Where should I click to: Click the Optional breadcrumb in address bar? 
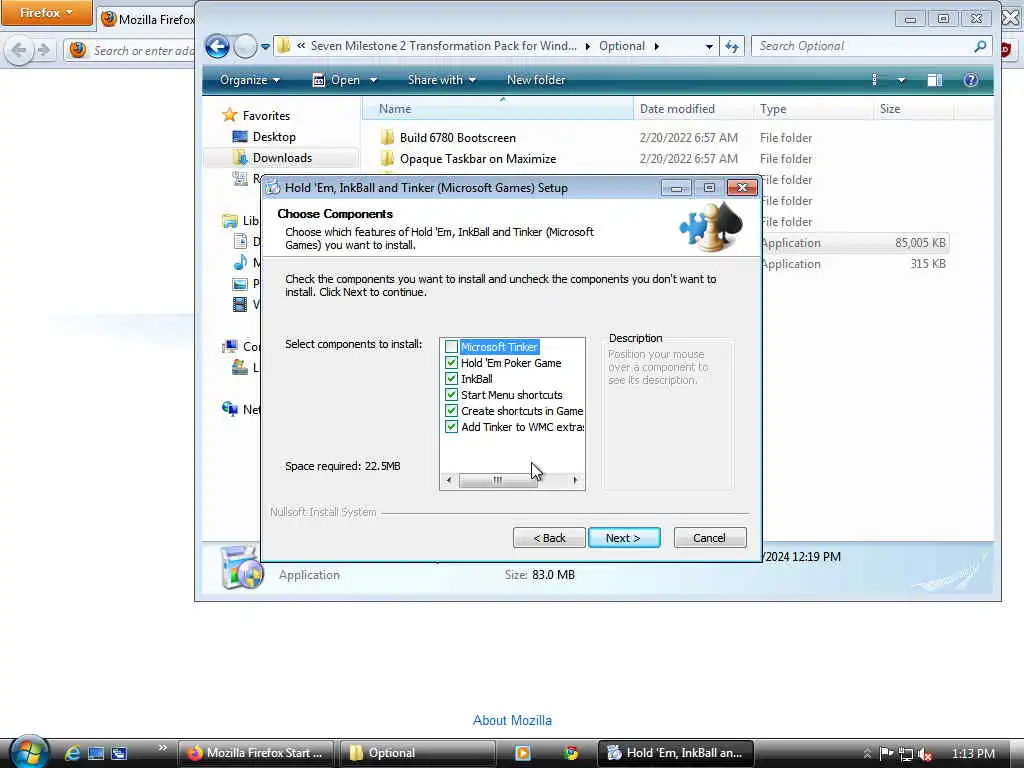point(622,46)
